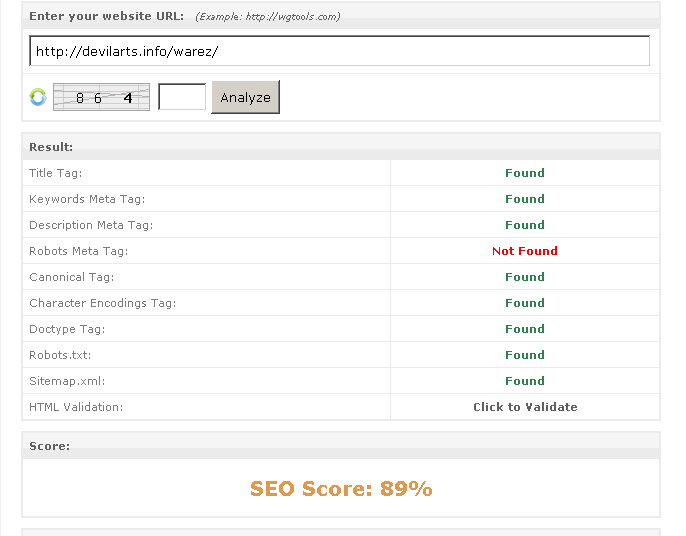
Task: Open the Click to Validate link
Action: coord(525,407)
